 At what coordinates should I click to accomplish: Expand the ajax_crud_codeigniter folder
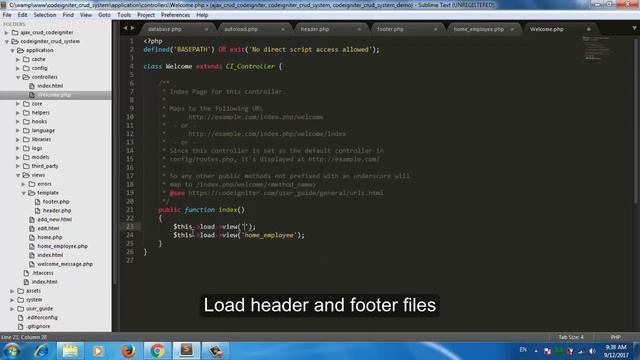(x=7, y=33)
